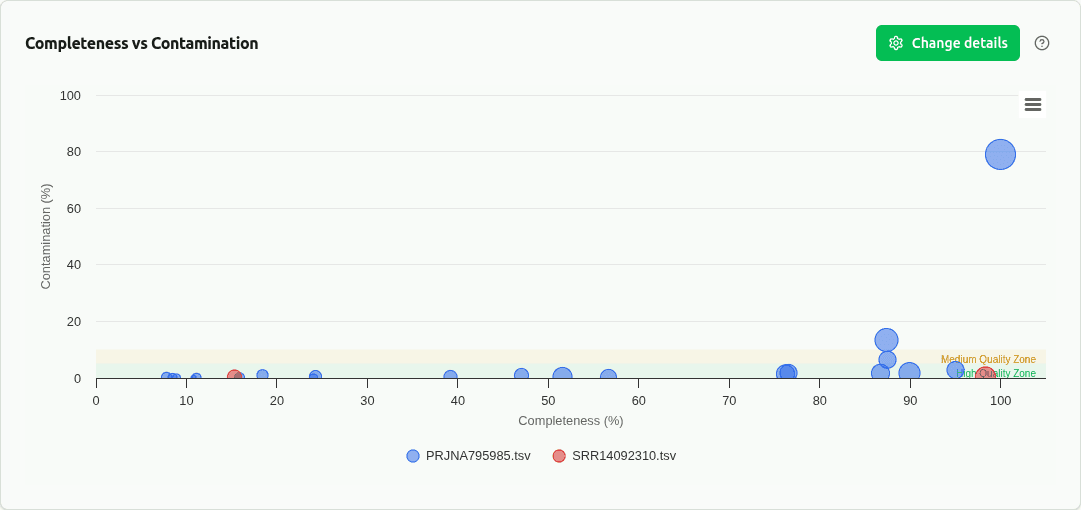Click the Medium Quality Zone label
Screen dimensions: 1081x510
[988, 360]
